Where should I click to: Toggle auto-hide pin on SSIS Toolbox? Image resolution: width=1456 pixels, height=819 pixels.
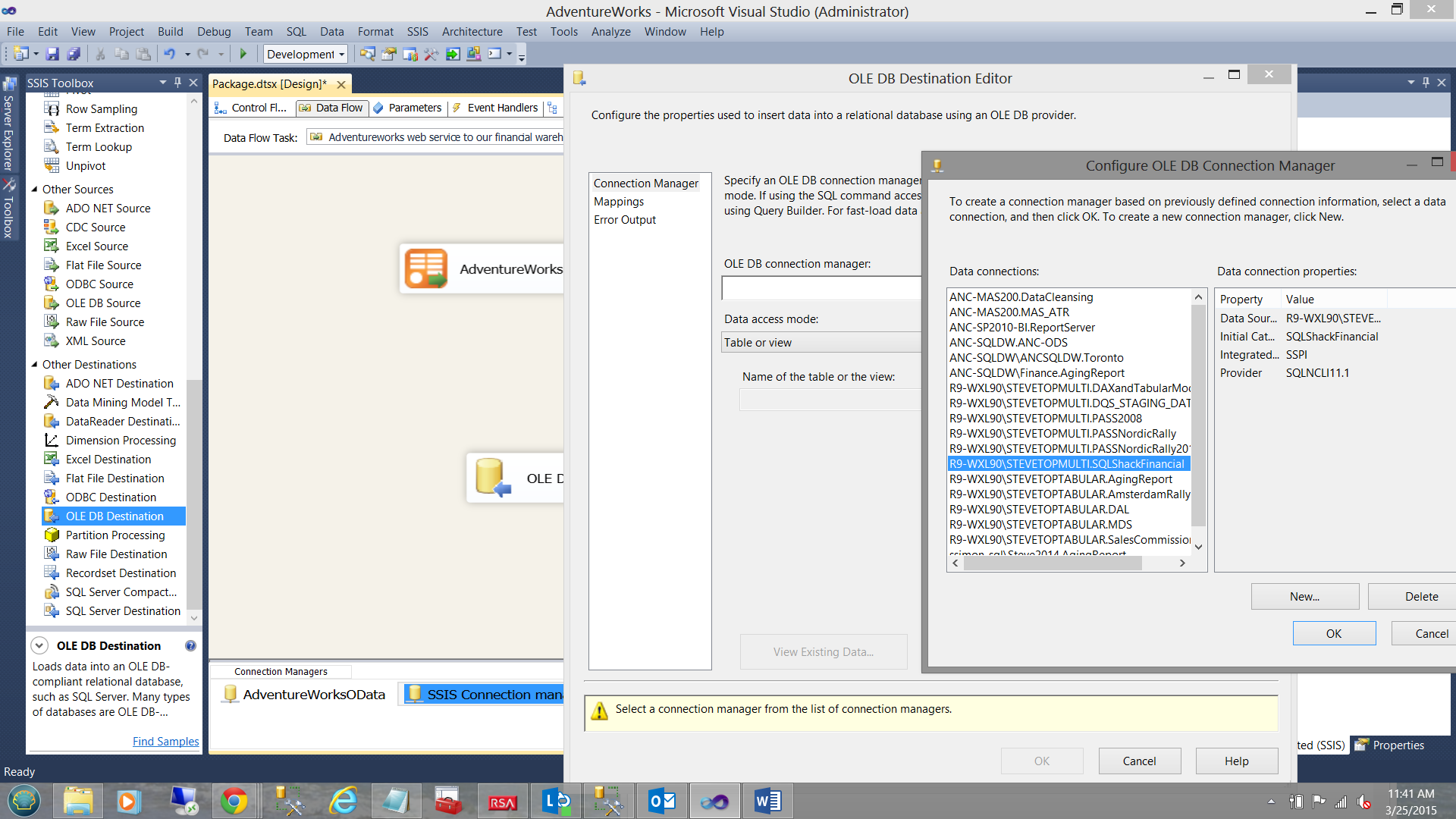click(x=177, y=82)
